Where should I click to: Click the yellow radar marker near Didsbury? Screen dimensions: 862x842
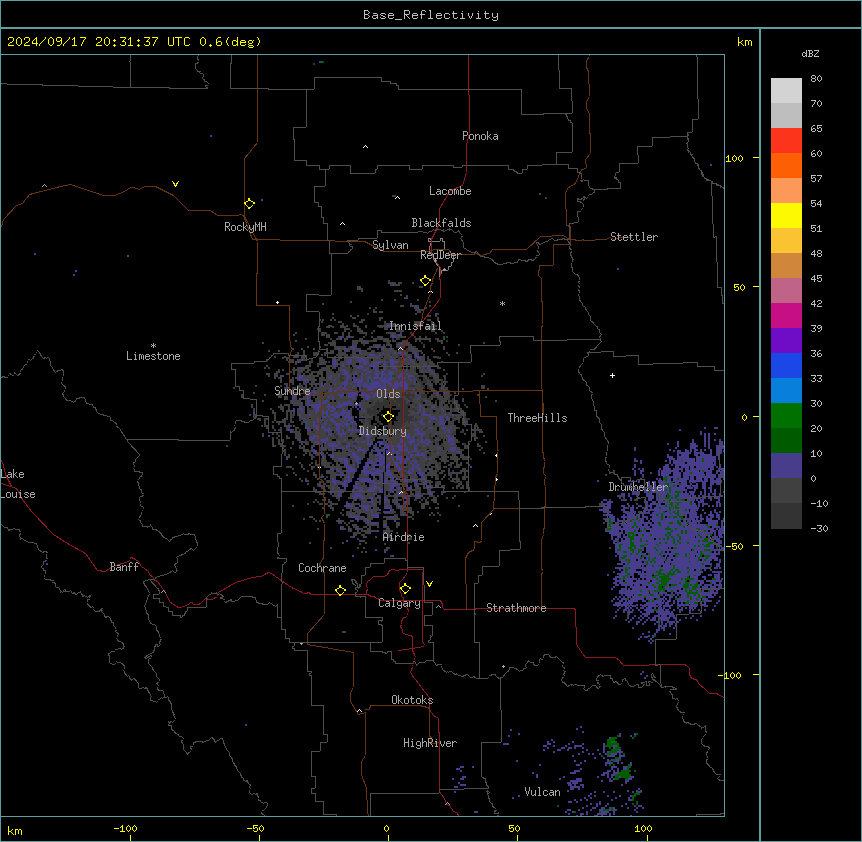[x=388, y=416]
